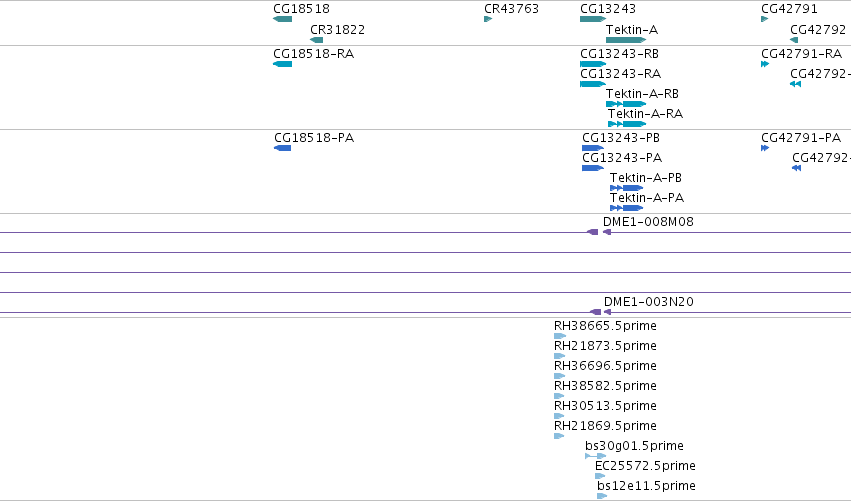
Task: Click the CG42791 gene arrow glyph
Action: point(765,19)
